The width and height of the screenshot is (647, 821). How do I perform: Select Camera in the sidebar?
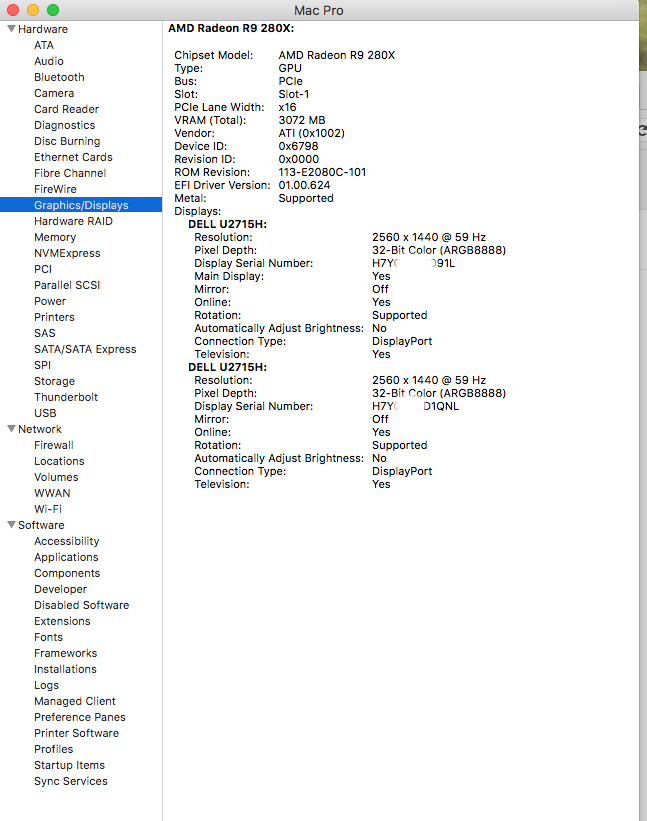(x=54, y=93)
